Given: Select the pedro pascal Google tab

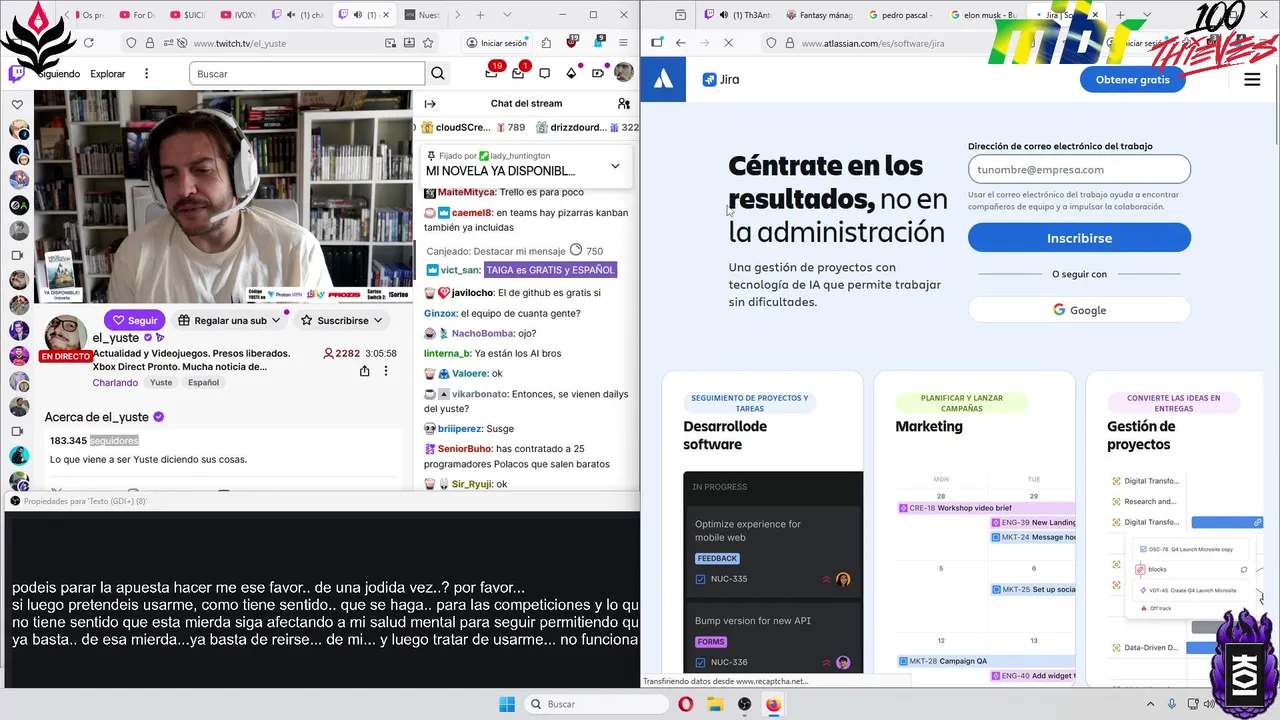Looking at the screenshot, I should (902, 15).
